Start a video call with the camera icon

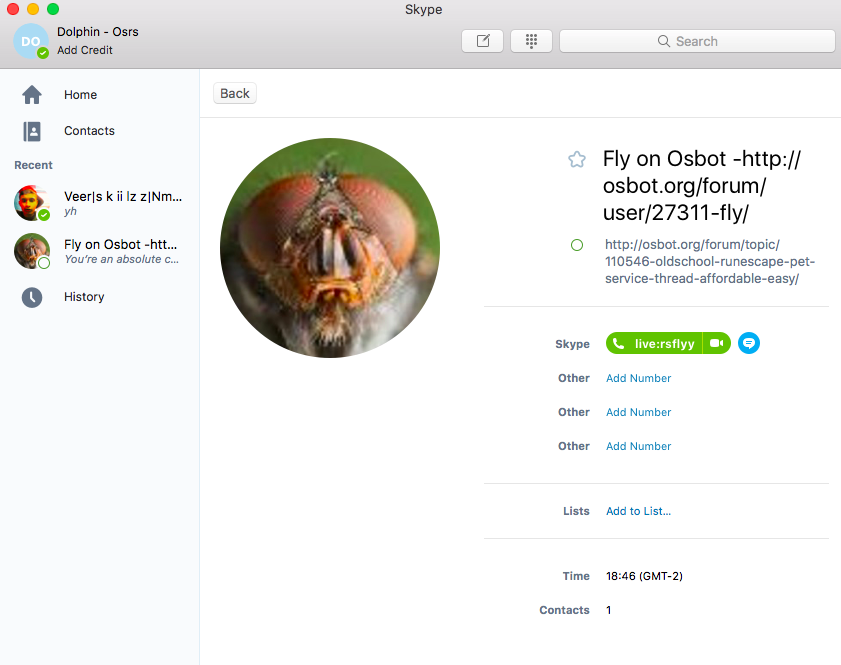coord(717,343)
